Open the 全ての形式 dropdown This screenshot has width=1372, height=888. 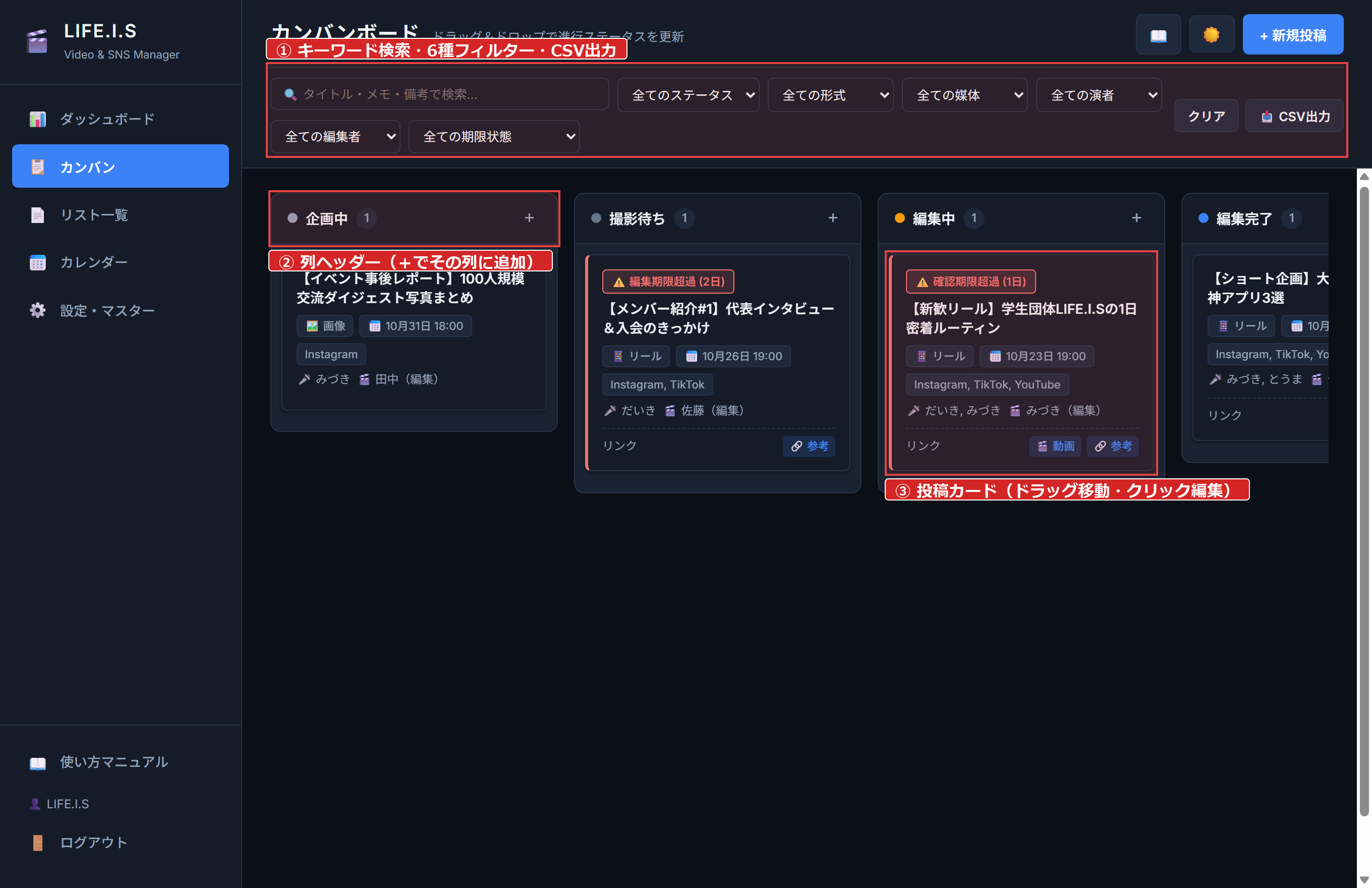click(x=830, y=95)
